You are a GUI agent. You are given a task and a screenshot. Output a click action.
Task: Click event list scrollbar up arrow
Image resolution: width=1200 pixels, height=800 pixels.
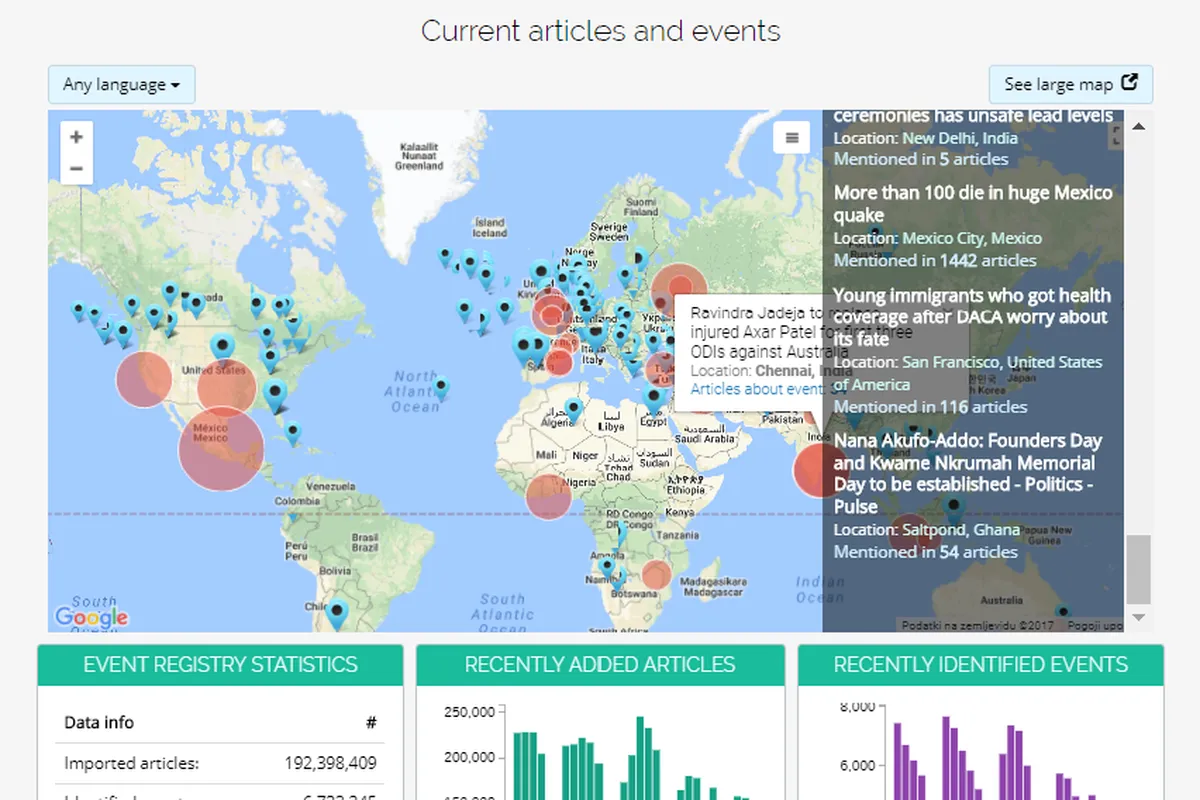(x=1138, y=126)
